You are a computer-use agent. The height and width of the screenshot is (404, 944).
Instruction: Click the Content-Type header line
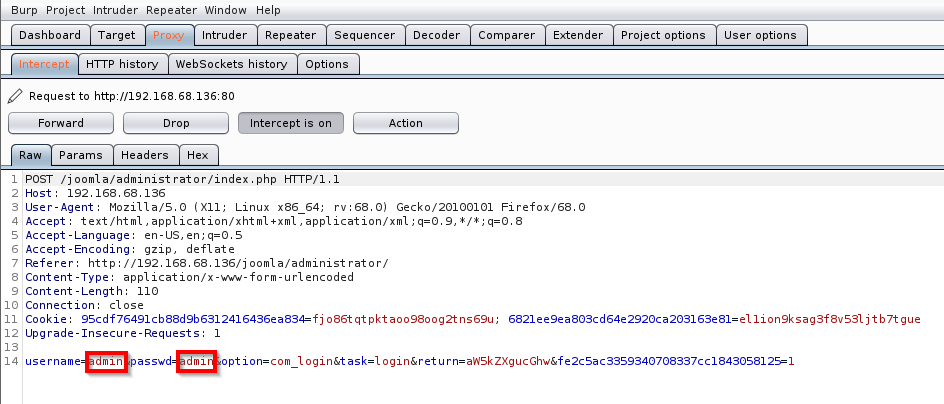(190, 277)
